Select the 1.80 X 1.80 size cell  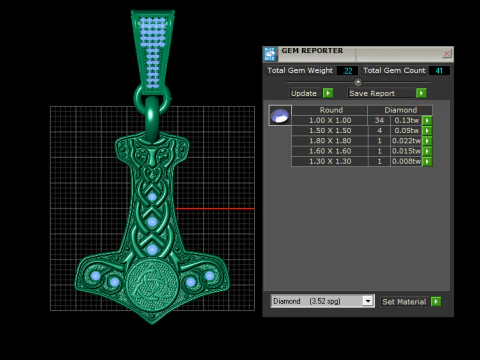click(330, 141)
